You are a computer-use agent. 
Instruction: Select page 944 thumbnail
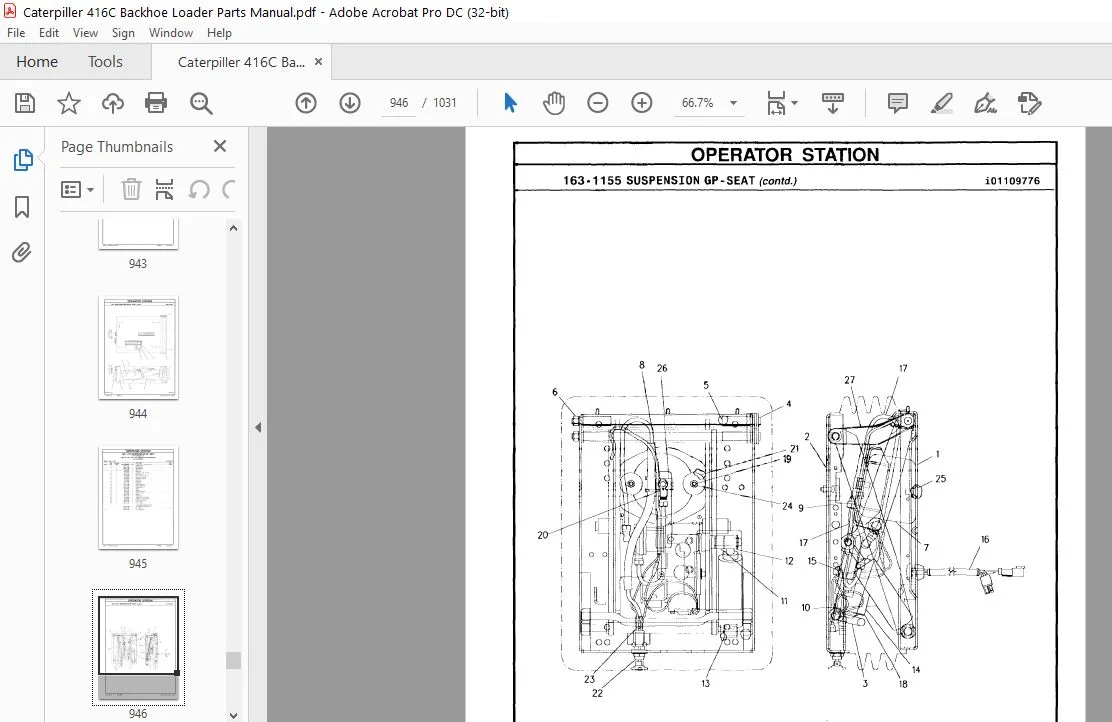(138, 348)
